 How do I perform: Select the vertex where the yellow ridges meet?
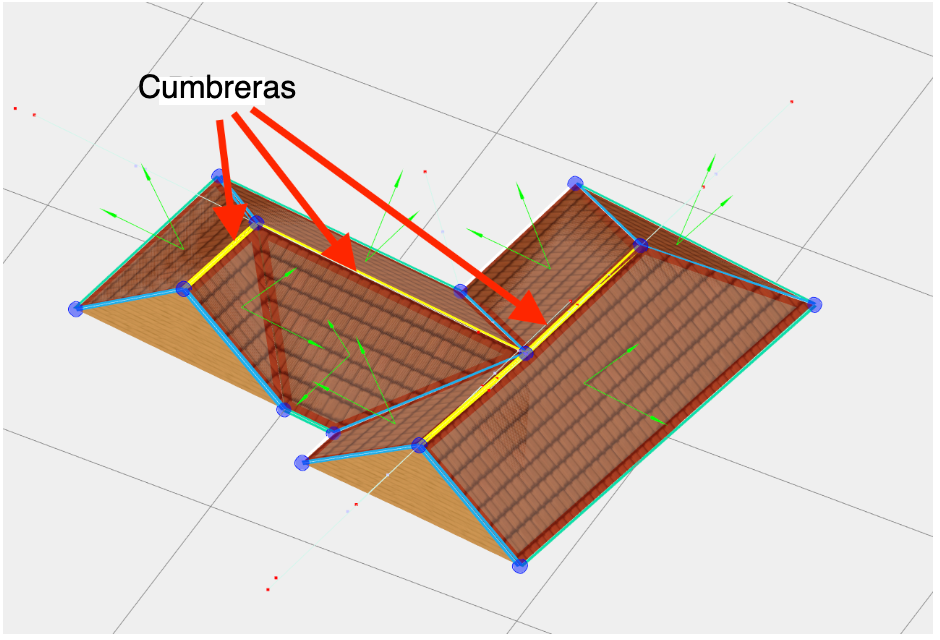(x=526, y=353)
